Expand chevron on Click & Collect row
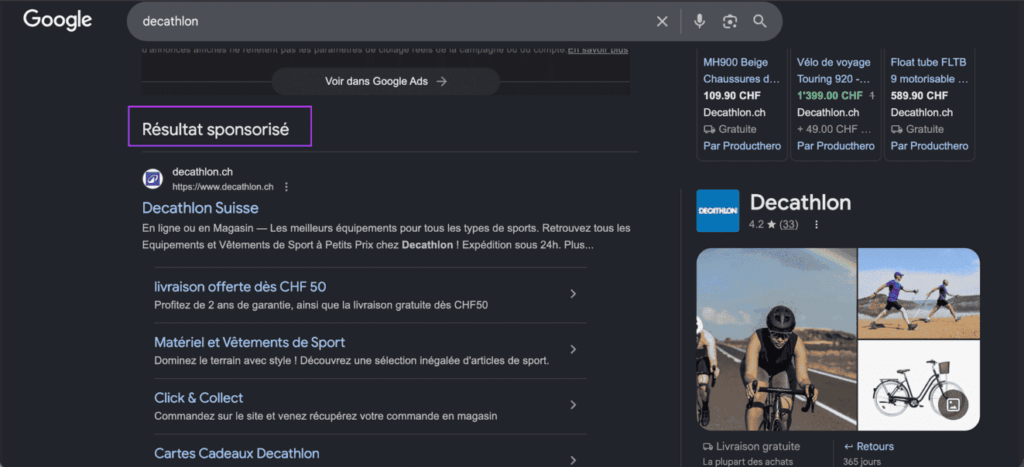The image size is (1024, 467). point(573,405)
